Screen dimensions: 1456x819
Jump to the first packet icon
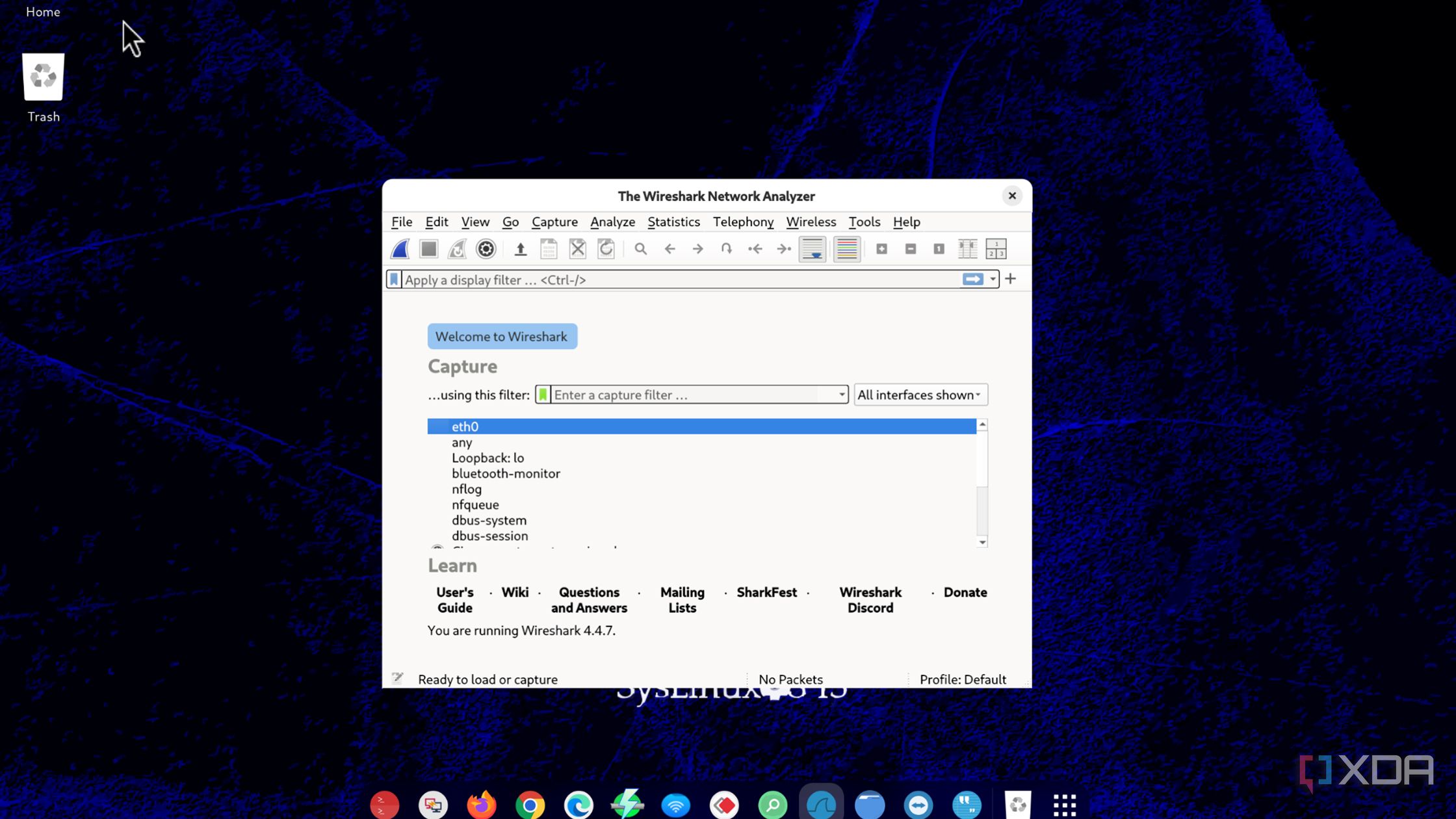pyautogui.click(x=755, y=249)
